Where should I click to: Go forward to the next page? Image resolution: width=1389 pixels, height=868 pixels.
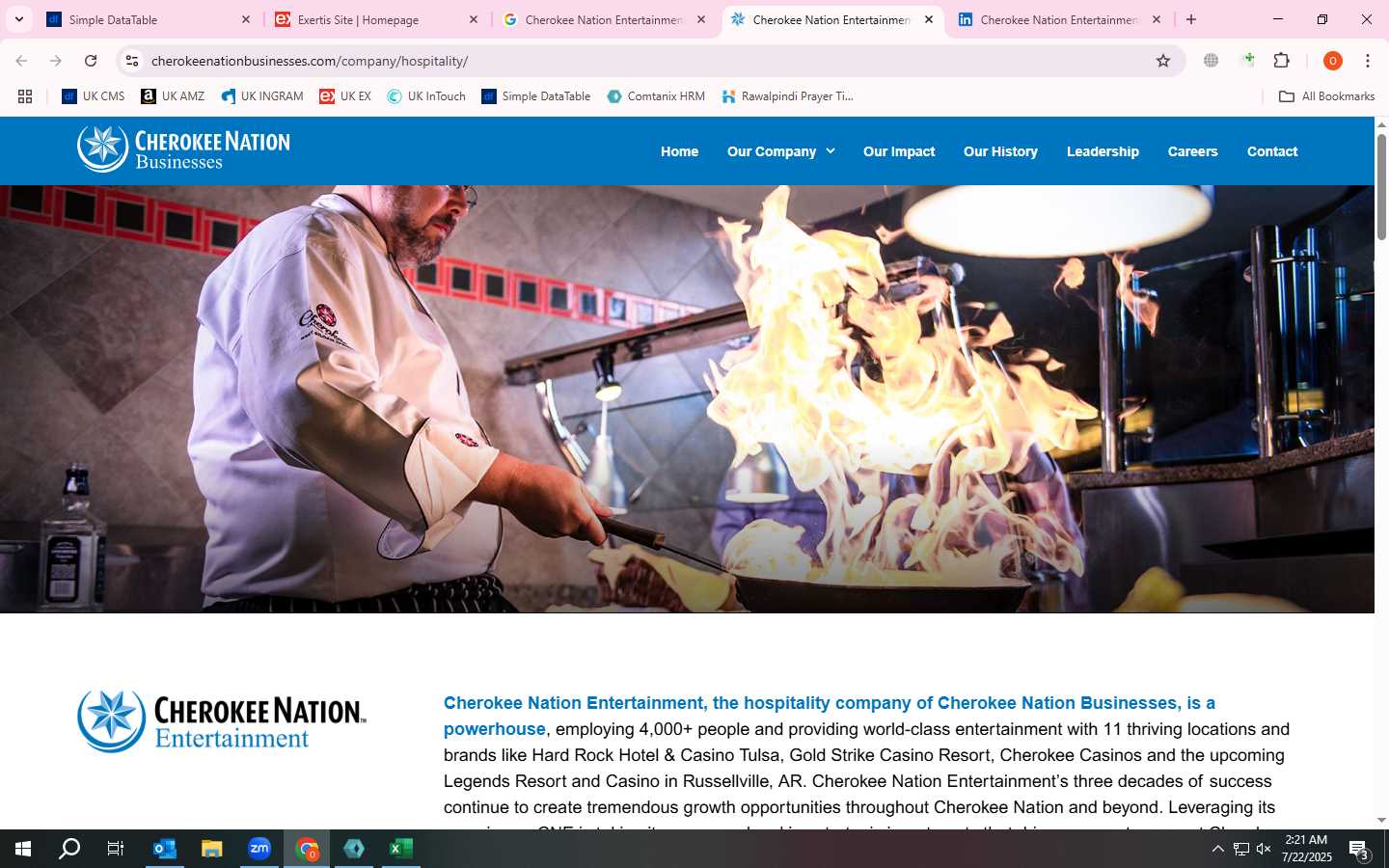coord(56,61)
